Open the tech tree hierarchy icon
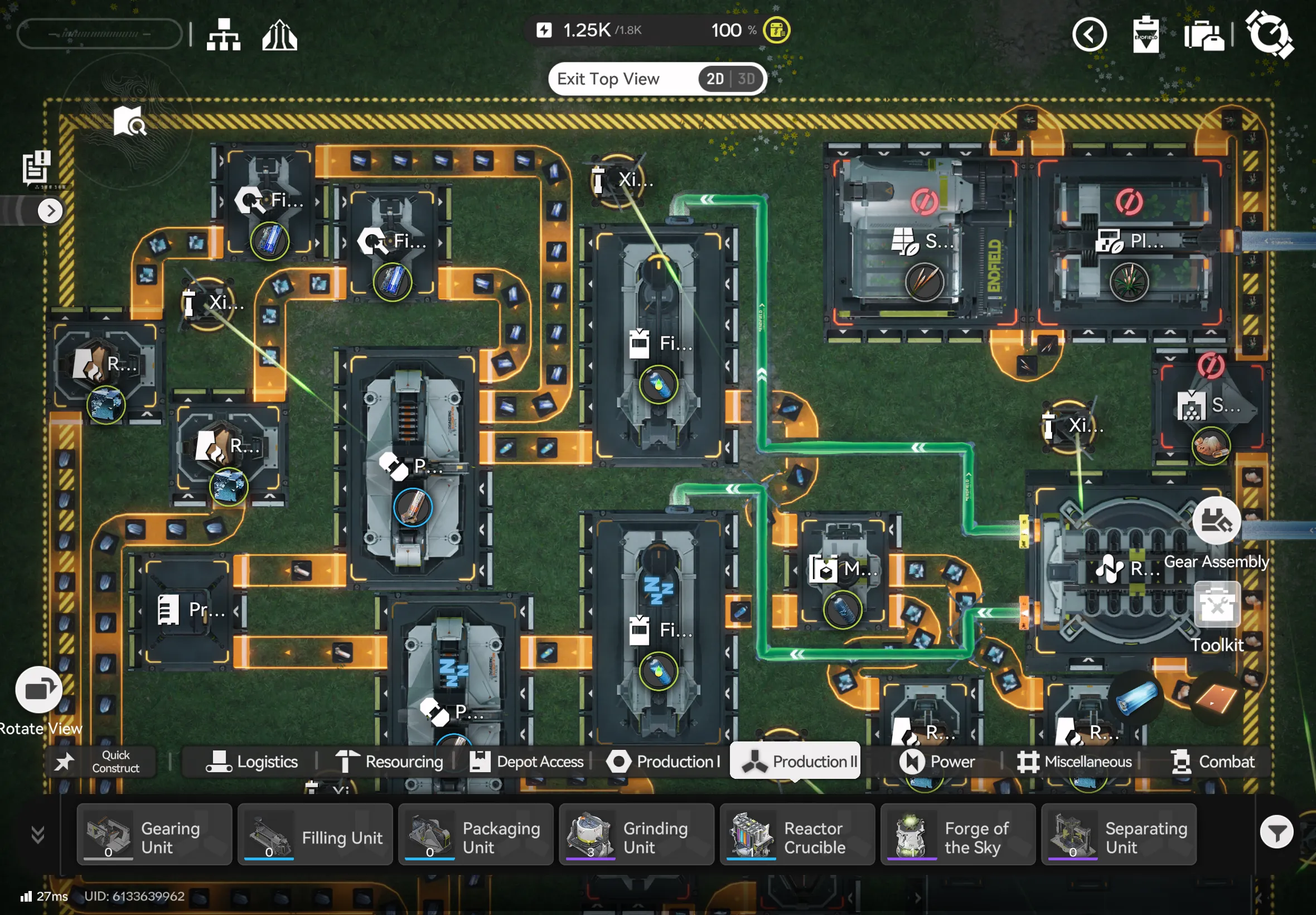Screen dimensions: 1316x915 tap(224, 35)
